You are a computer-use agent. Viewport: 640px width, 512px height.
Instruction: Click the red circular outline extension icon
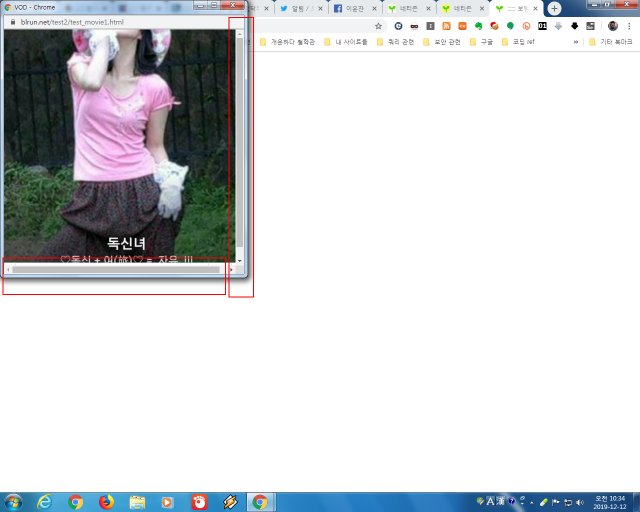tap(526, 26)
